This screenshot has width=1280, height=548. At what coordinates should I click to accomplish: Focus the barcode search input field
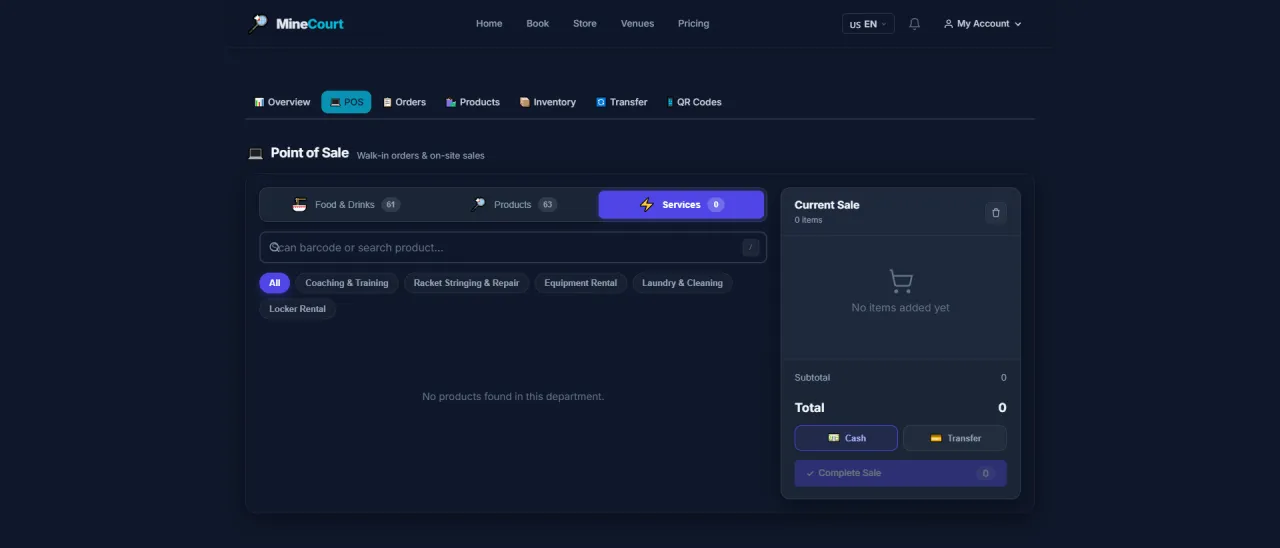point(513,248)
